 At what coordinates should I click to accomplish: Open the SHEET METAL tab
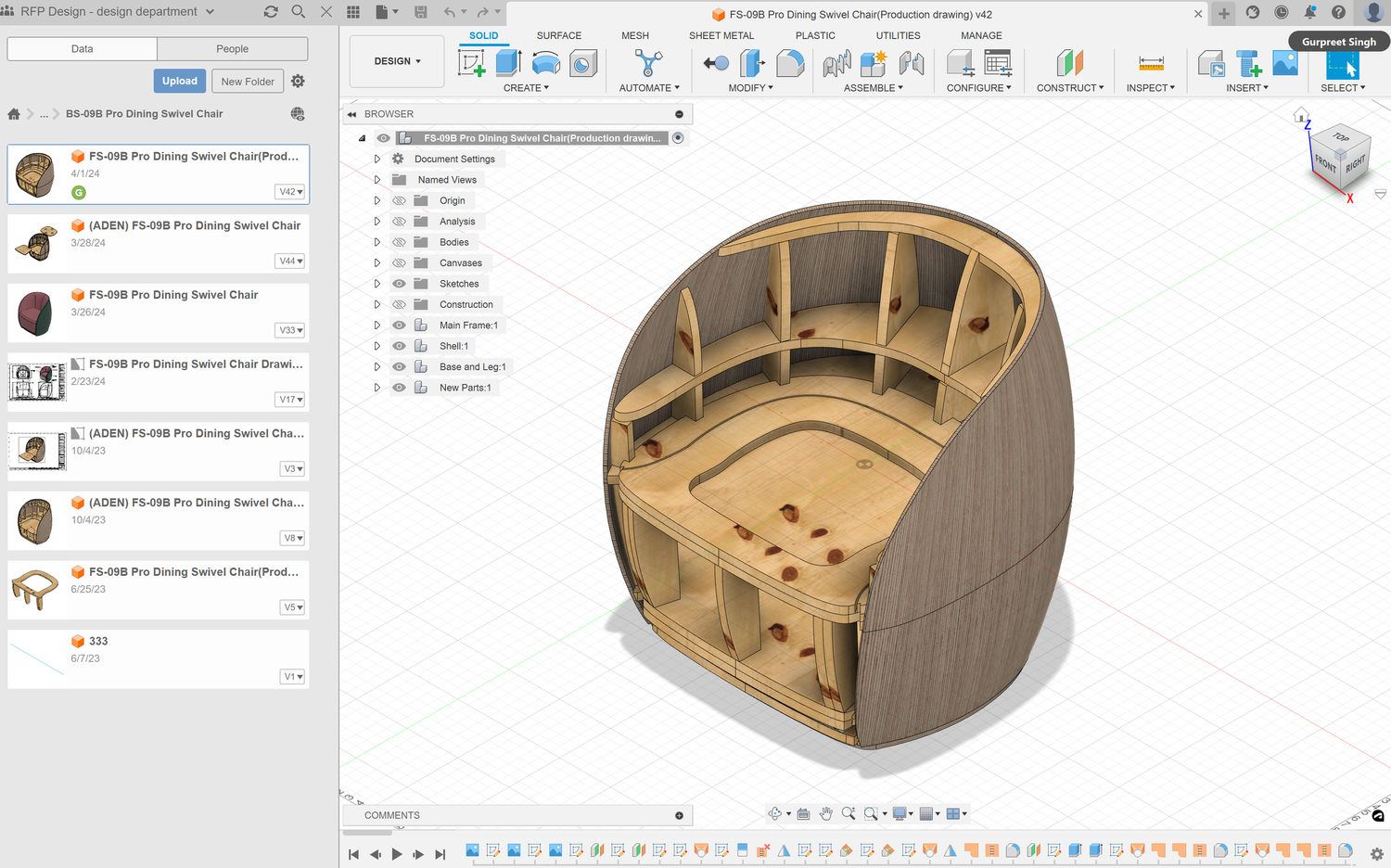[721, 35]
